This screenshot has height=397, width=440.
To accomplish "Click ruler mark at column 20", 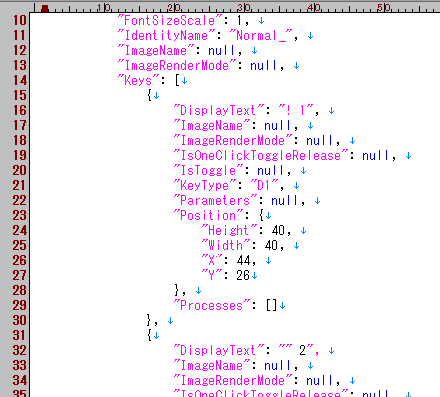I will coord(174,8).
